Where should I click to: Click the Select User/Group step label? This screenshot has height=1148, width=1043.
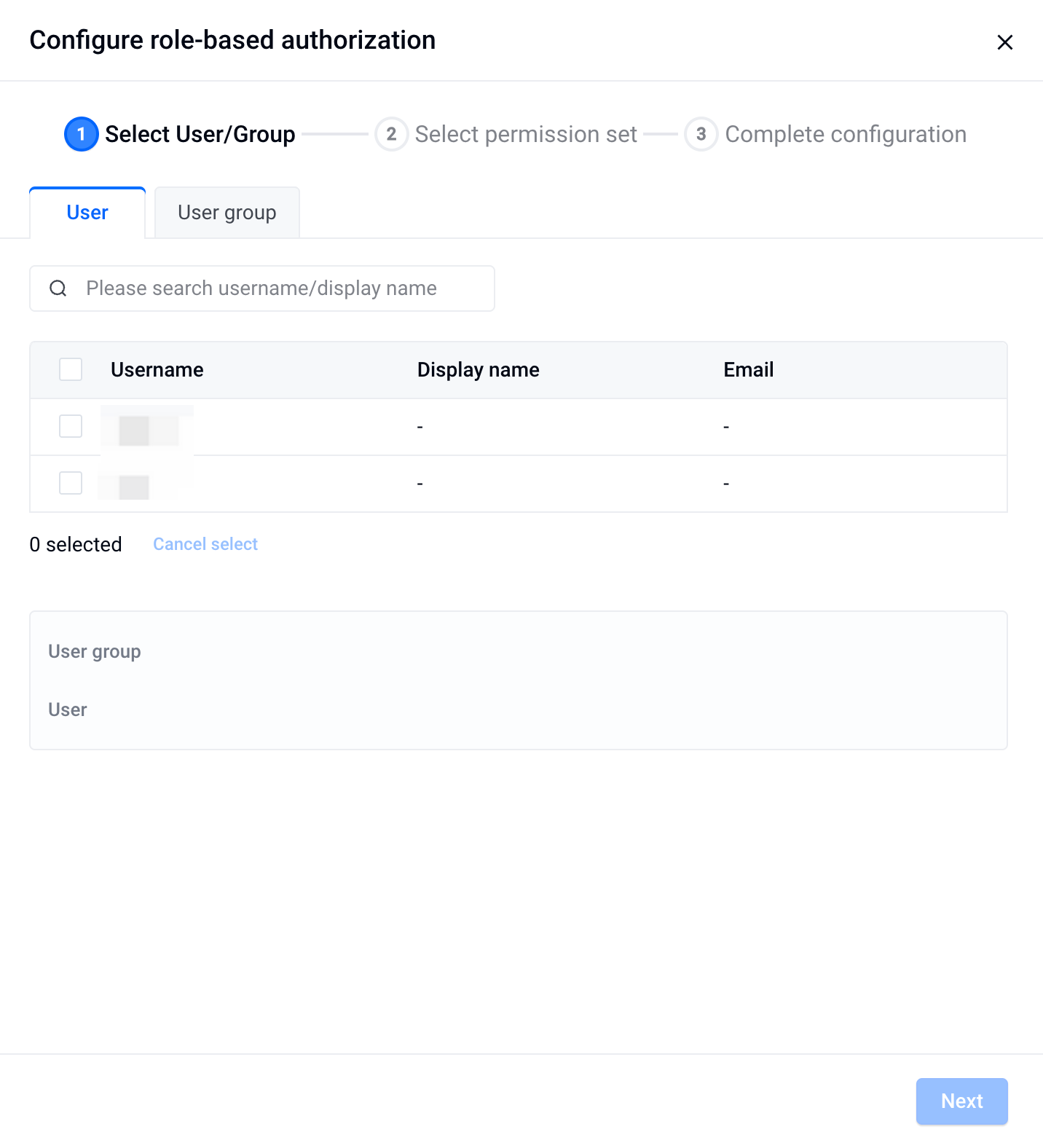pos(200,134)
